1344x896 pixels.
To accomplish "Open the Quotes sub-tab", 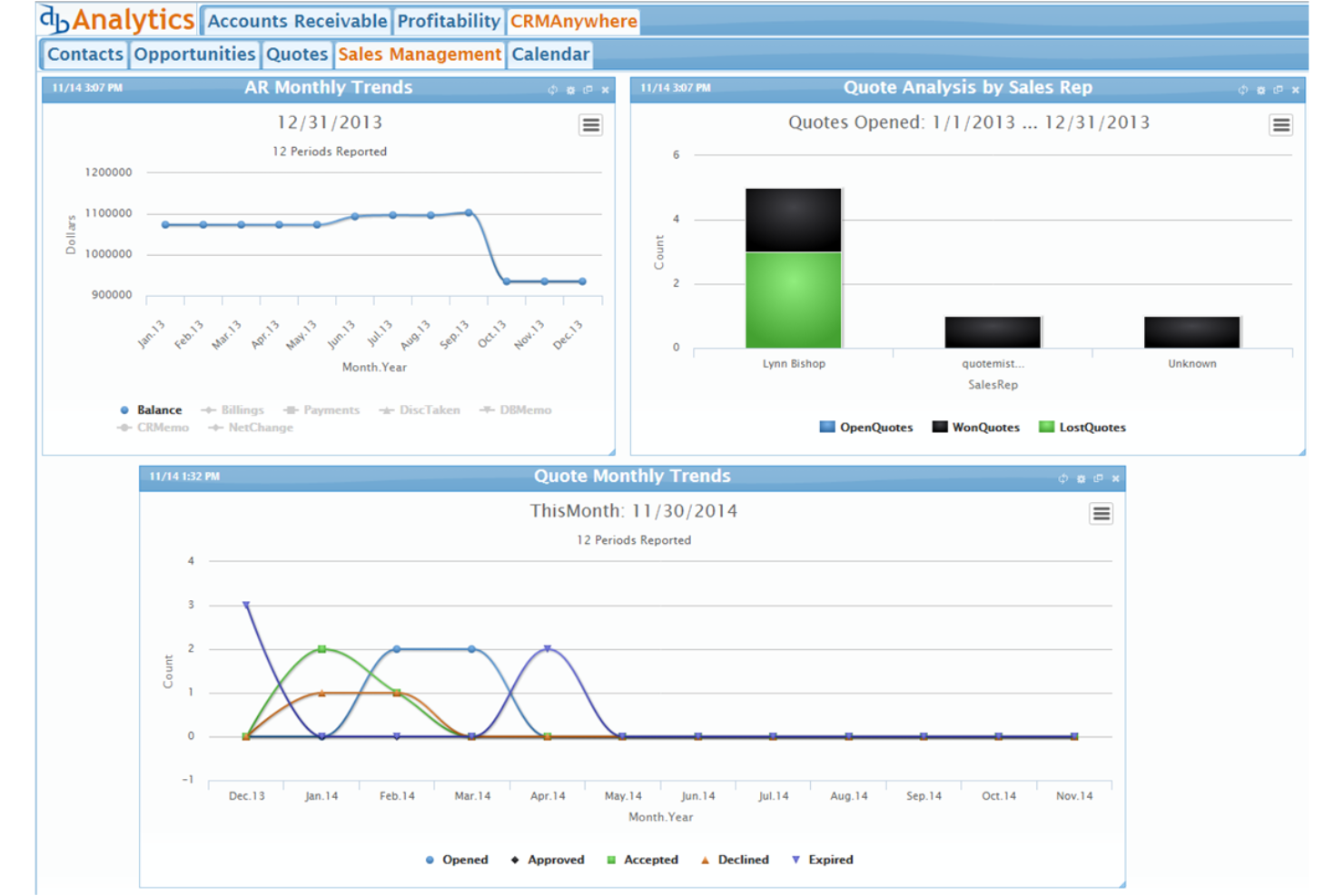I will [297, 54].
